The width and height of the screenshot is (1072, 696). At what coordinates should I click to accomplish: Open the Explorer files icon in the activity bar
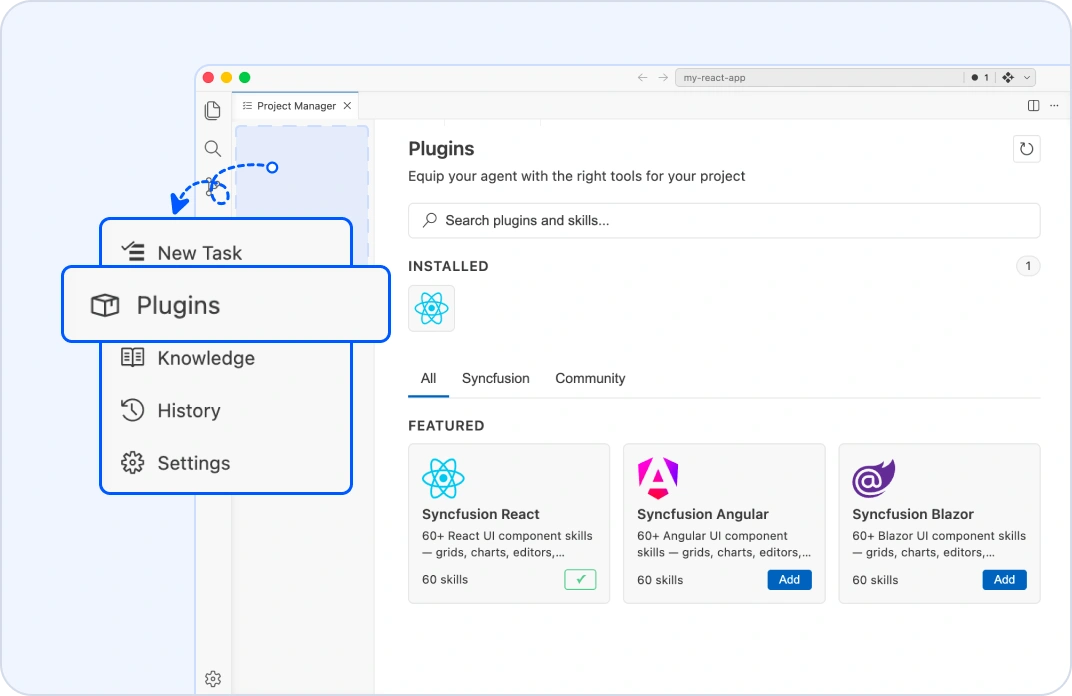click(x=213, y=110)
